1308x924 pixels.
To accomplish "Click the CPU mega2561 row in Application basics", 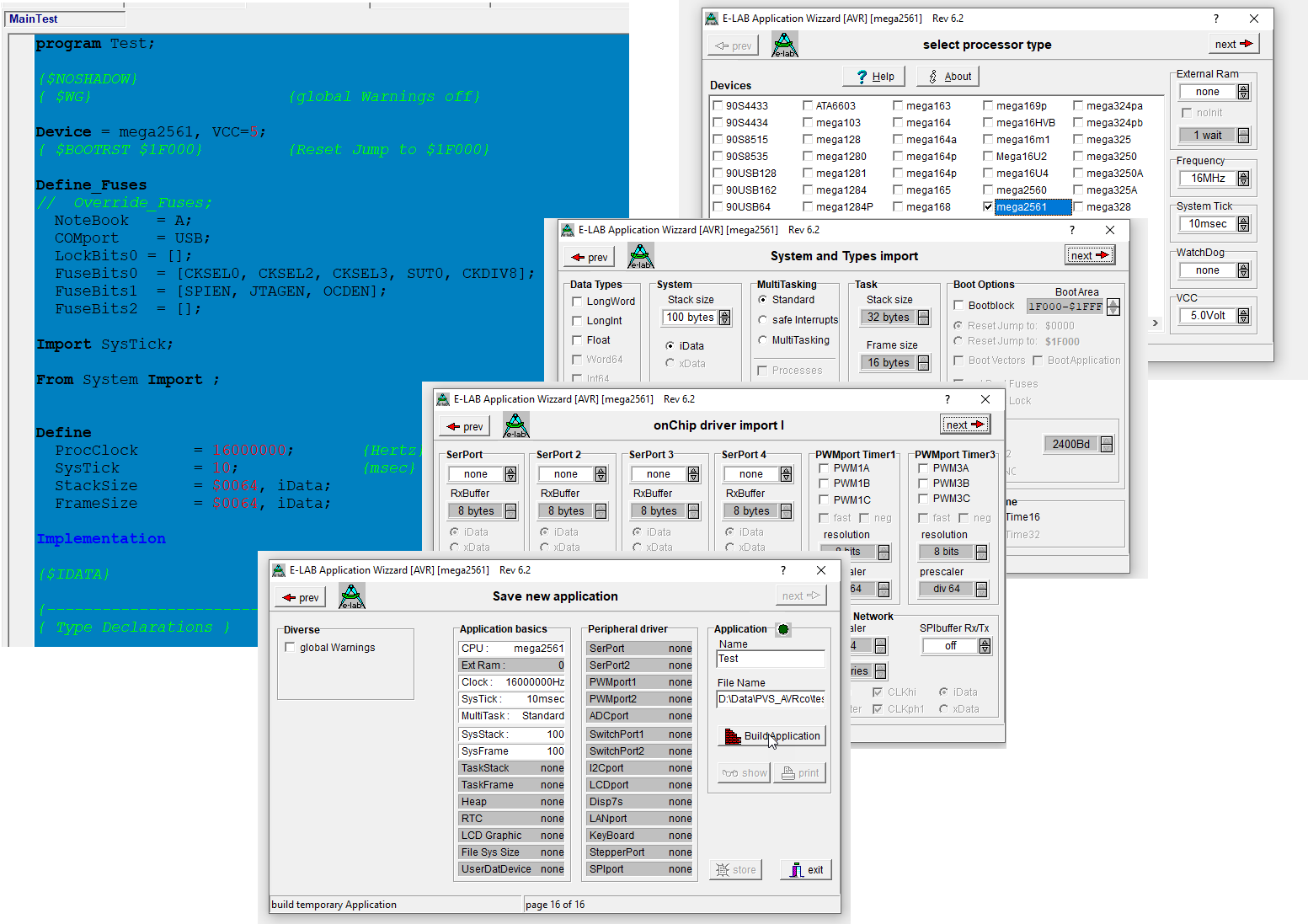I will tap(512, 649).
